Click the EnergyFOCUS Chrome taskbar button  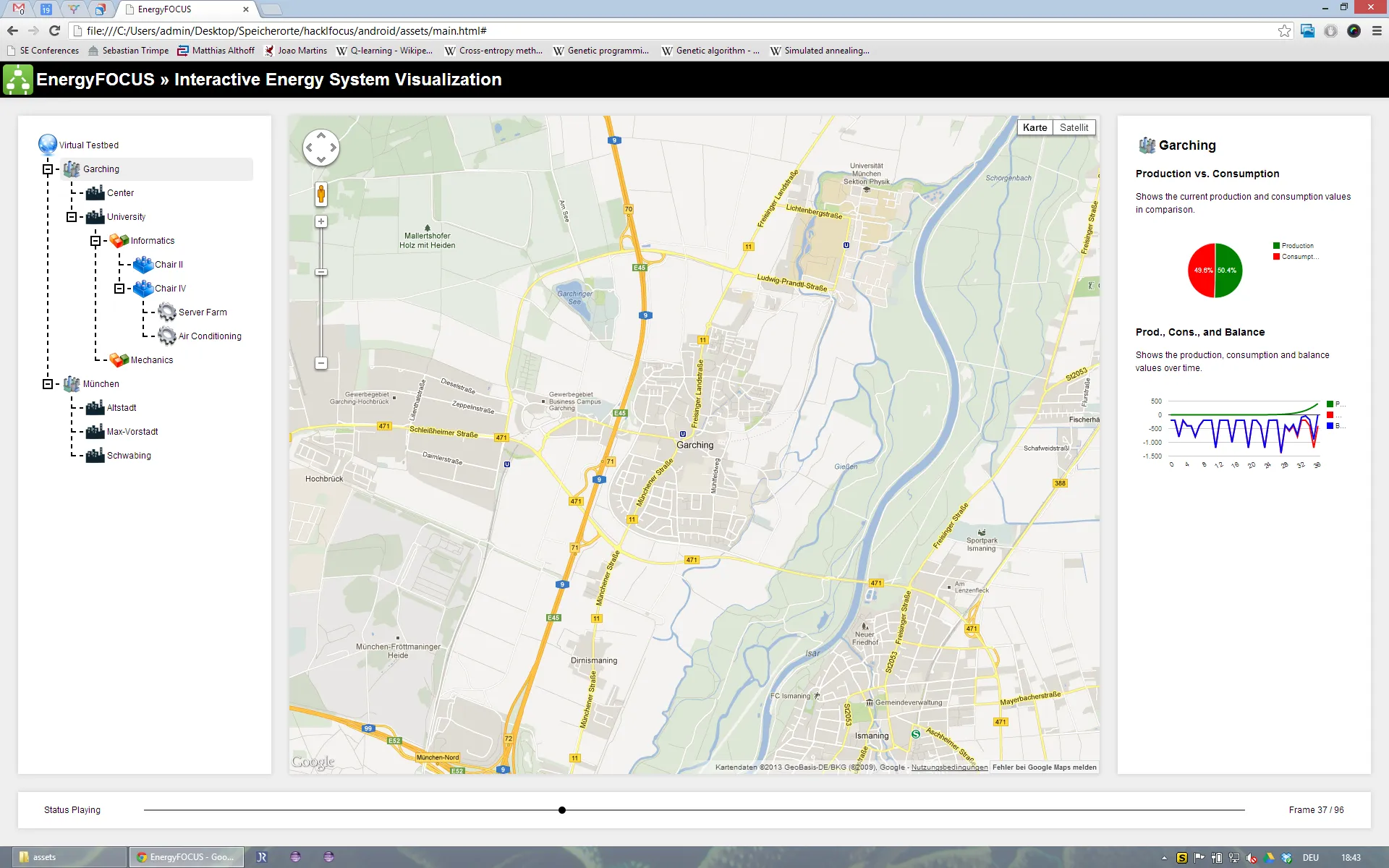point(187,857)
